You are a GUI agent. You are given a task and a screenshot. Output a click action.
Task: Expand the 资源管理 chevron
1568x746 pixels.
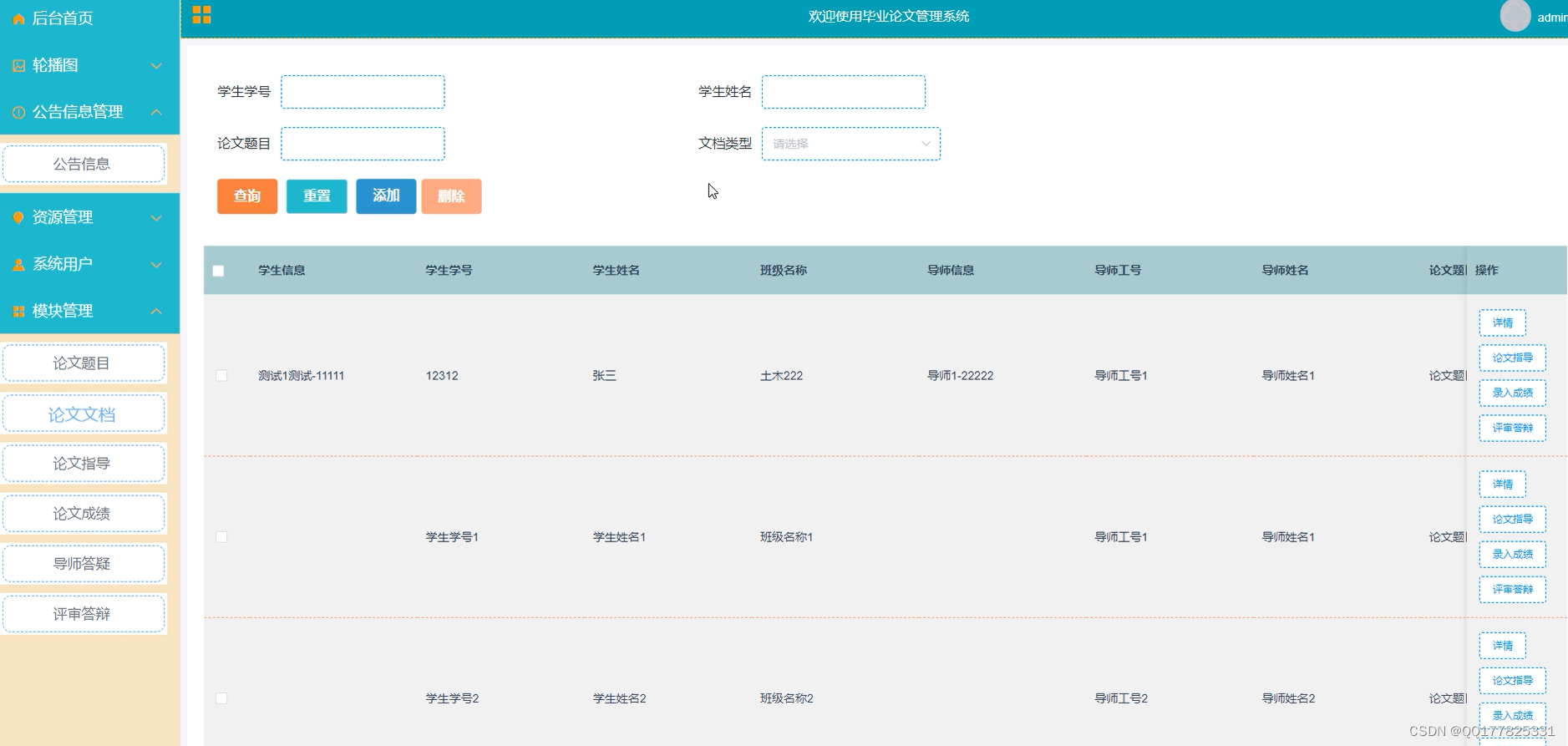pyautogui.click(x=156, y=217)
